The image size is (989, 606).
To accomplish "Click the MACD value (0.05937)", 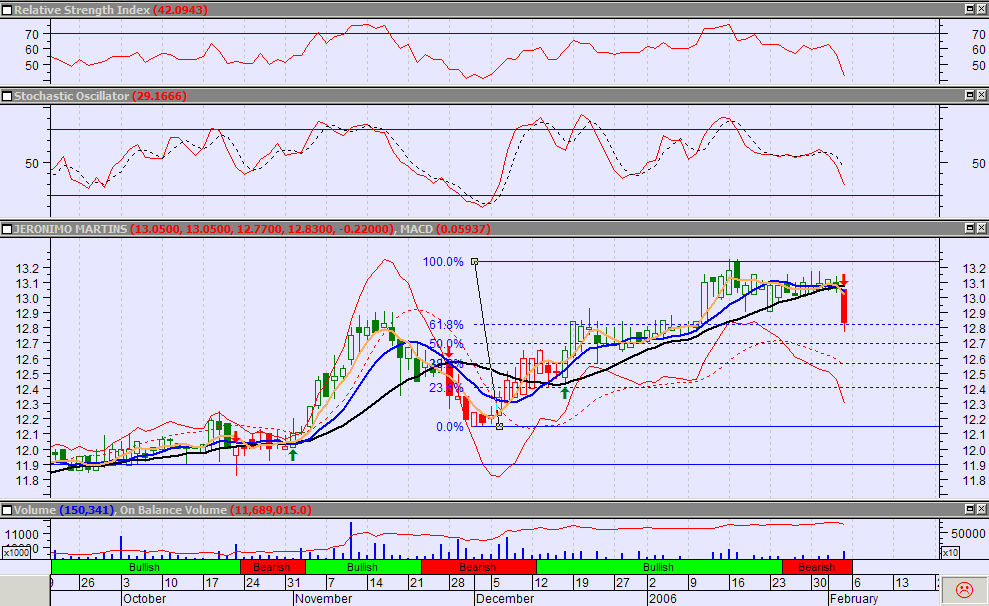I will coord(463,229).
